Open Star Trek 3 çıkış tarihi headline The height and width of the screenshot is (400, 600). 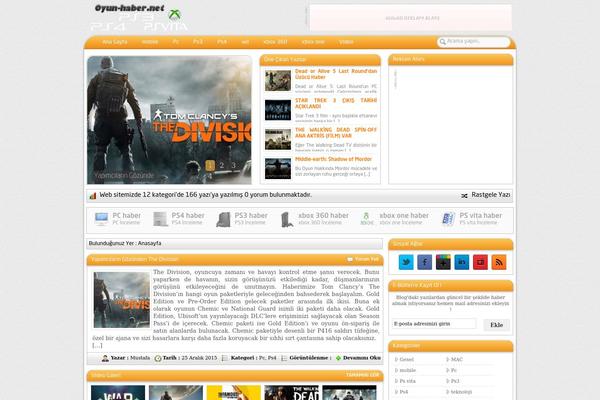(336, 103)
